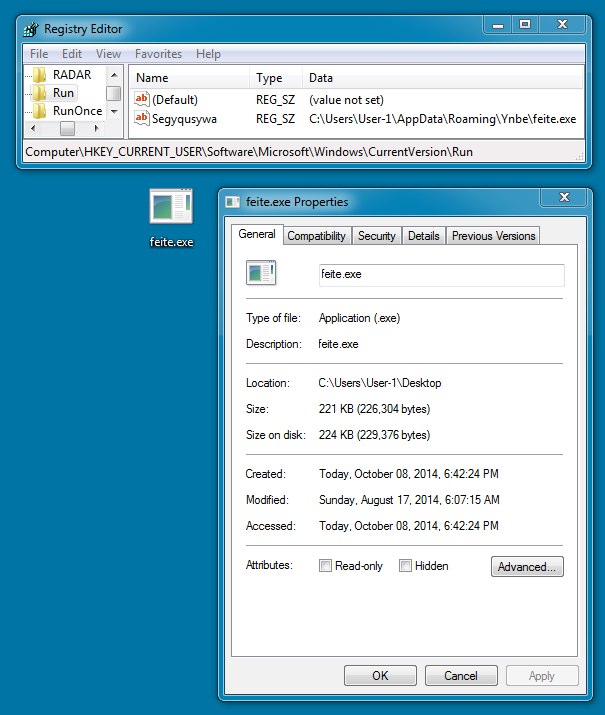Click the file icon inside Properties General tab
The image size is (605, 715).
pos(261,273)
